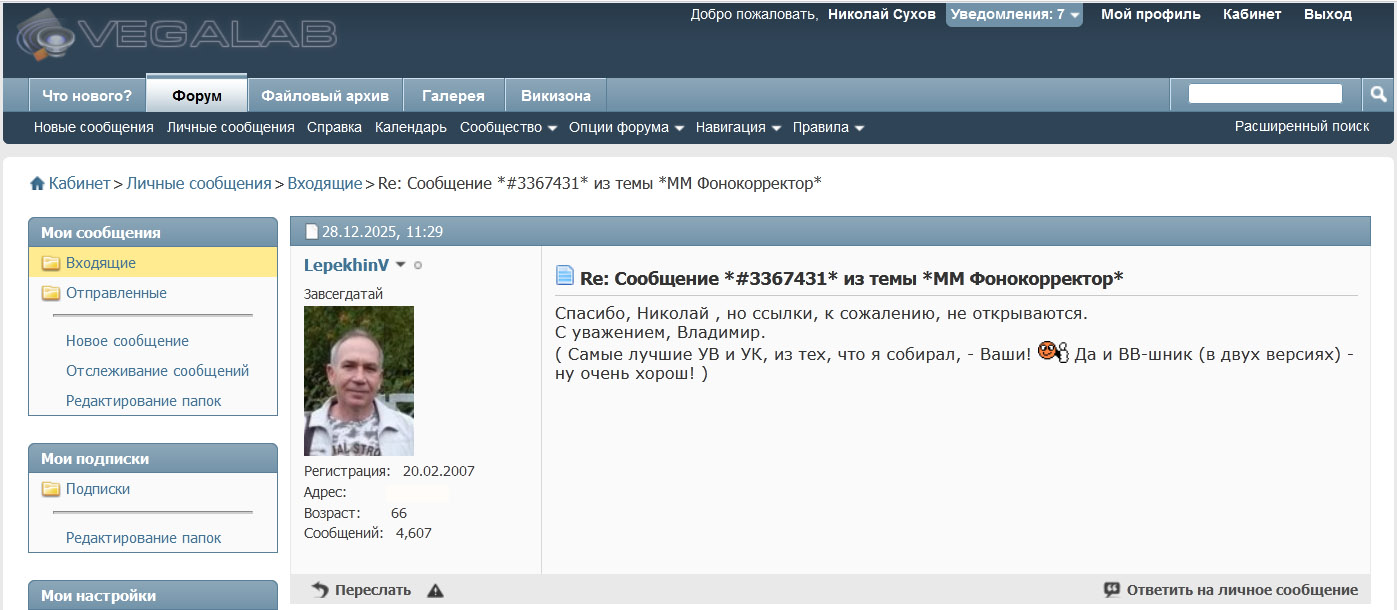Click the Мои сообщения panel header
The image size is (1397, 610).
(x=153, y=232)
